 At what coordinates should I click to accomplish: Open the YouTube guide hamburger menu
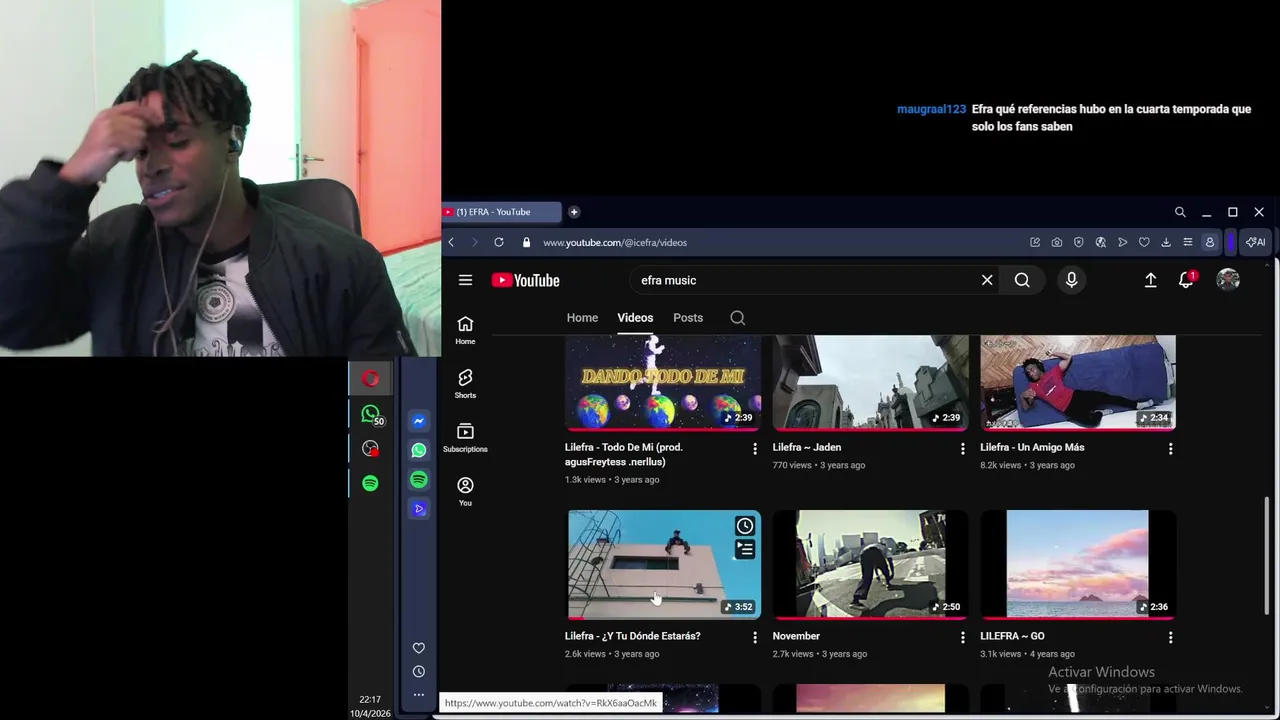point(465,281)
